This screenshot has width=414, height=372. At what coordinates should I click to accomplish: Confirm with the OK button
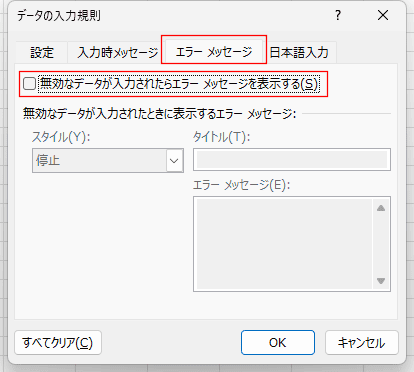tap(278, 343)
